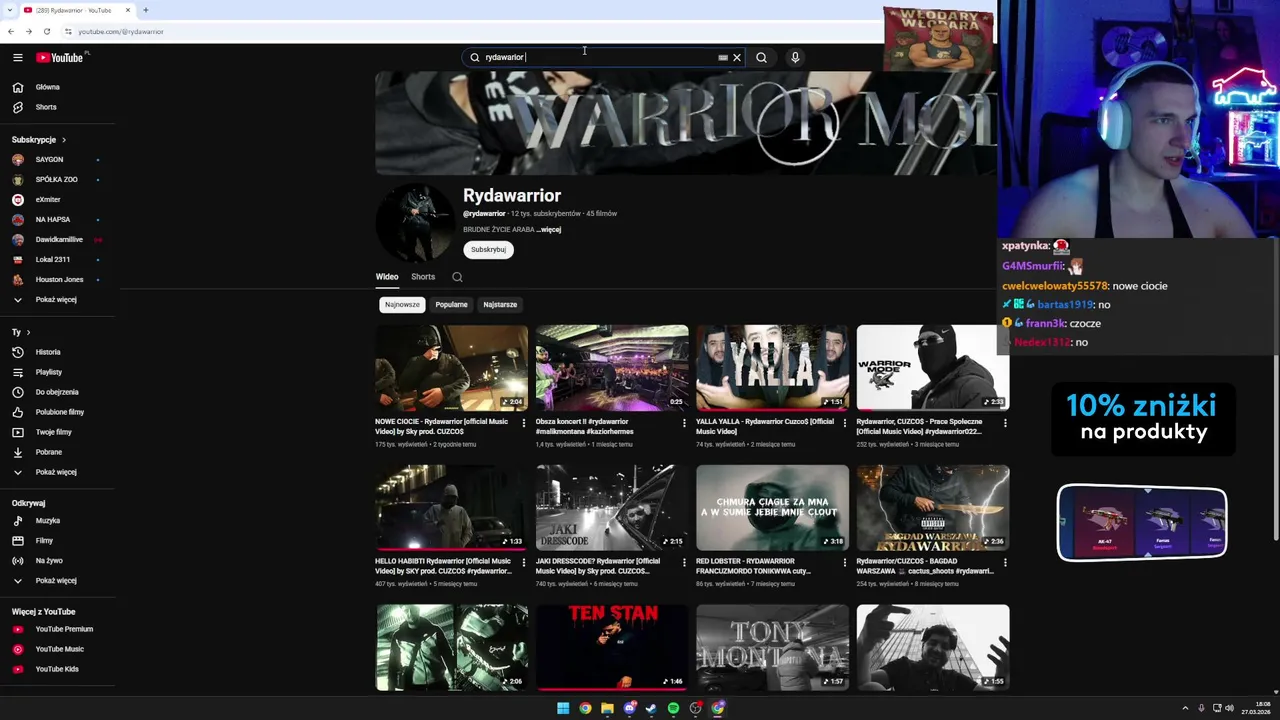Select the Wideo channel tab
The image size is (1280, 720).
coord(387,277)
